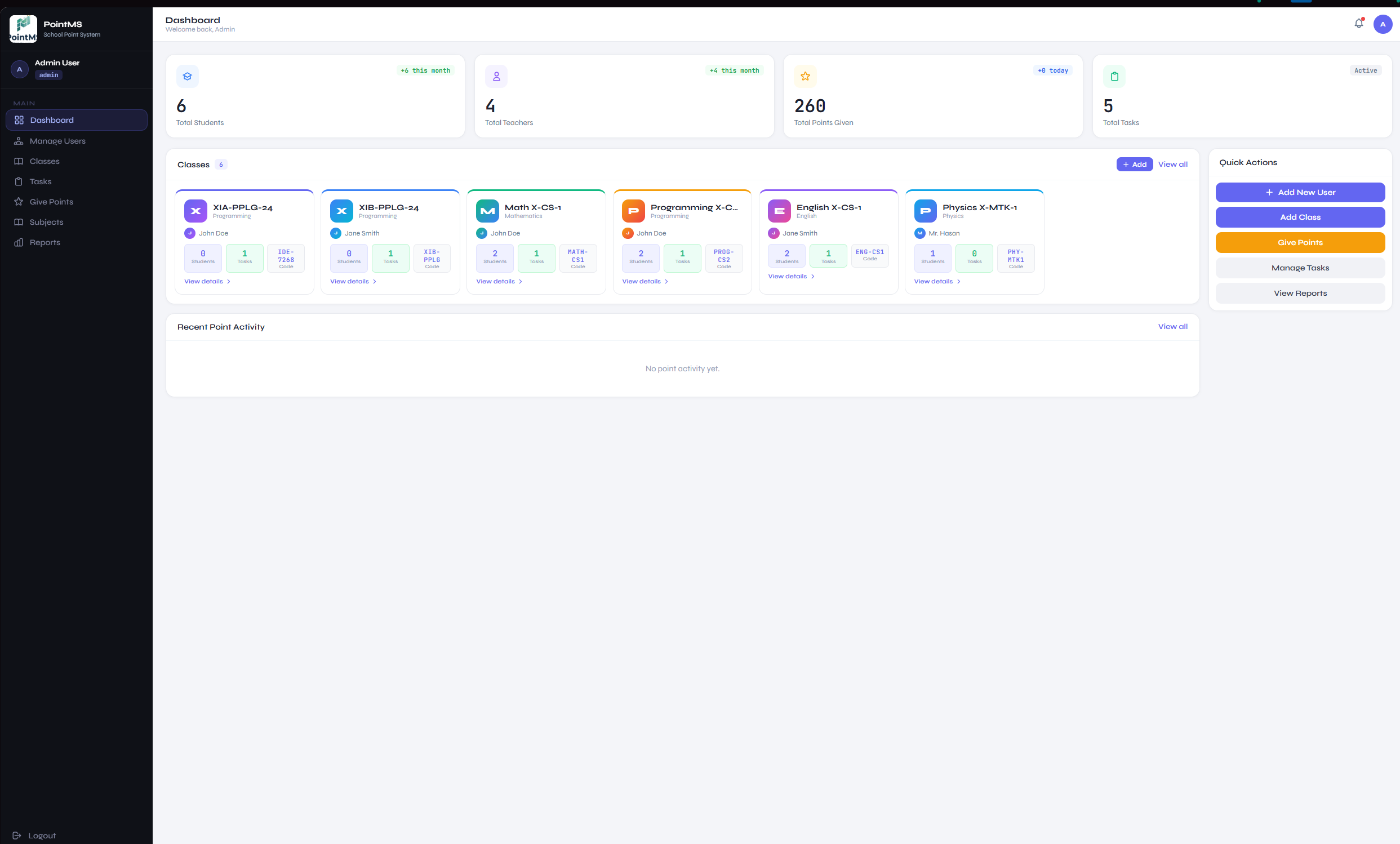This screenshot has width=1400, height=844.
Task: Click Math X-CS-1 students count box
Action: coord(495,258)
